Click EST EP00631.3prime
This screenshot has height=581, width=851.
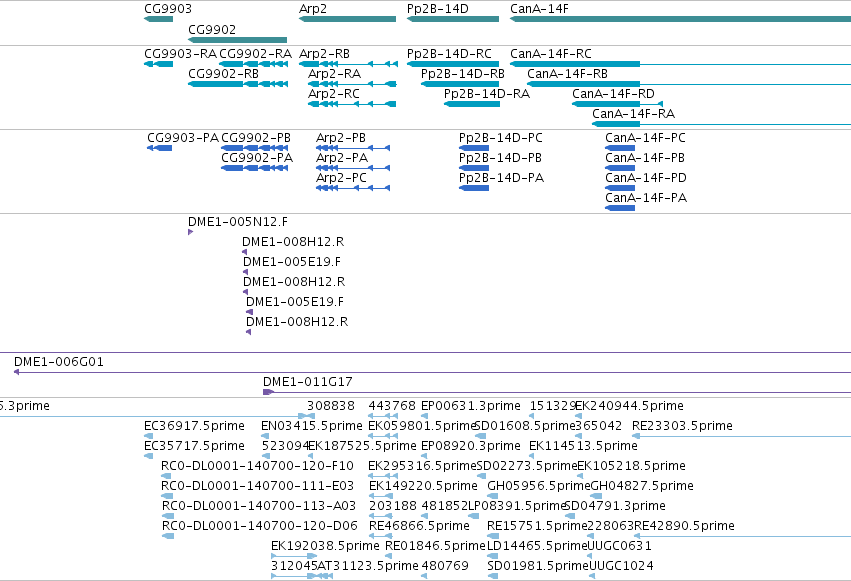pyautogui.click(x=424, y=416)
